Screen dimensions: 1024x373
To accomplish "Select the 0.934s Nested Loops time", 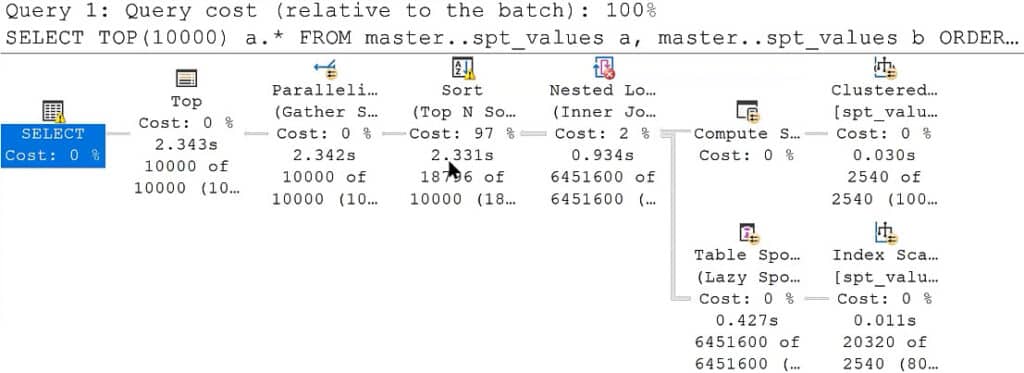I will 602,155.
